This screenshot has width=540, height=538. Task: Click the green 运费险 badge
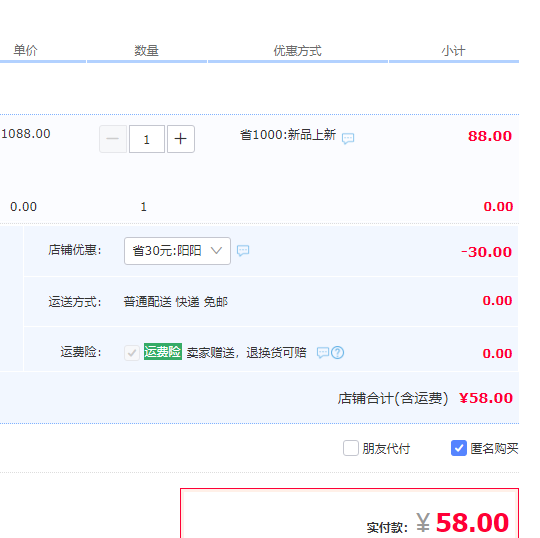[x=163, y=352]
